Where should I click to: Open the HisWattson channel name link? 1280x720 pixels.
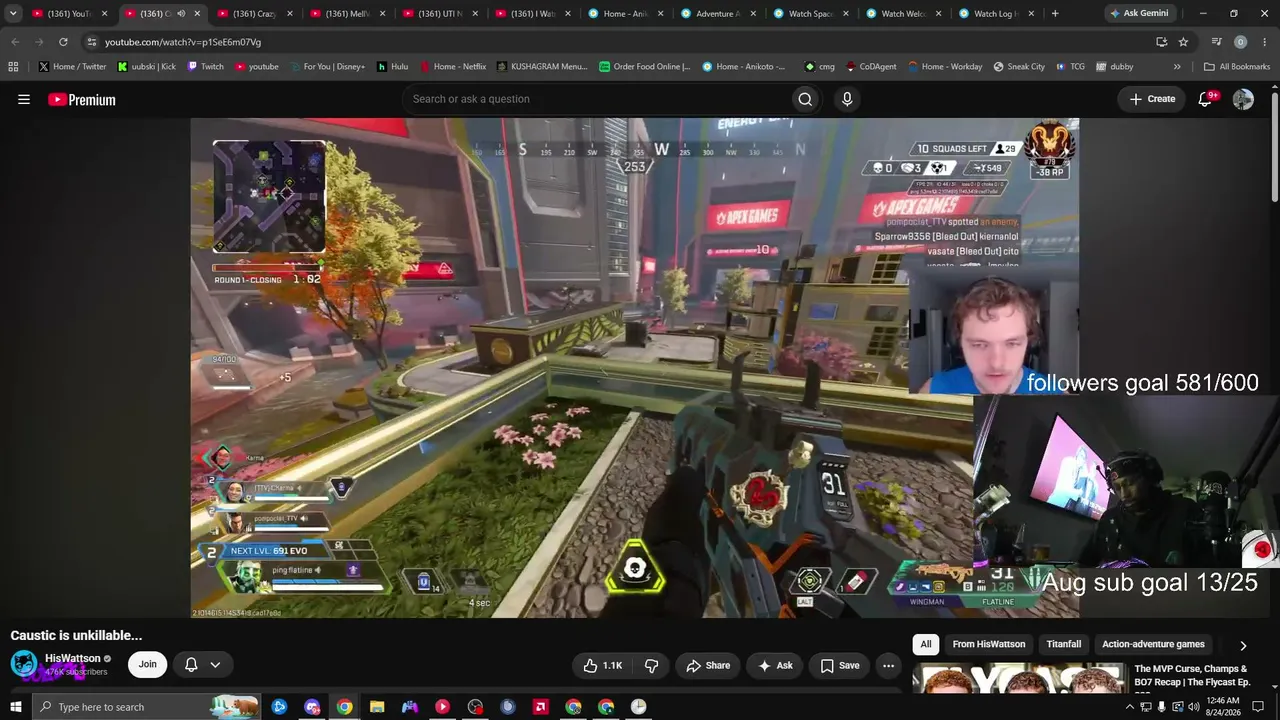point(73,658)
